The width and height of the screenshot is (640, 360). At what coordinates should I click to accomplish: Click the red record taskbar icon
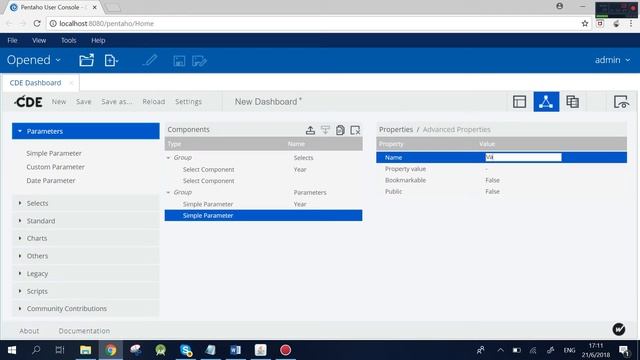285,350
